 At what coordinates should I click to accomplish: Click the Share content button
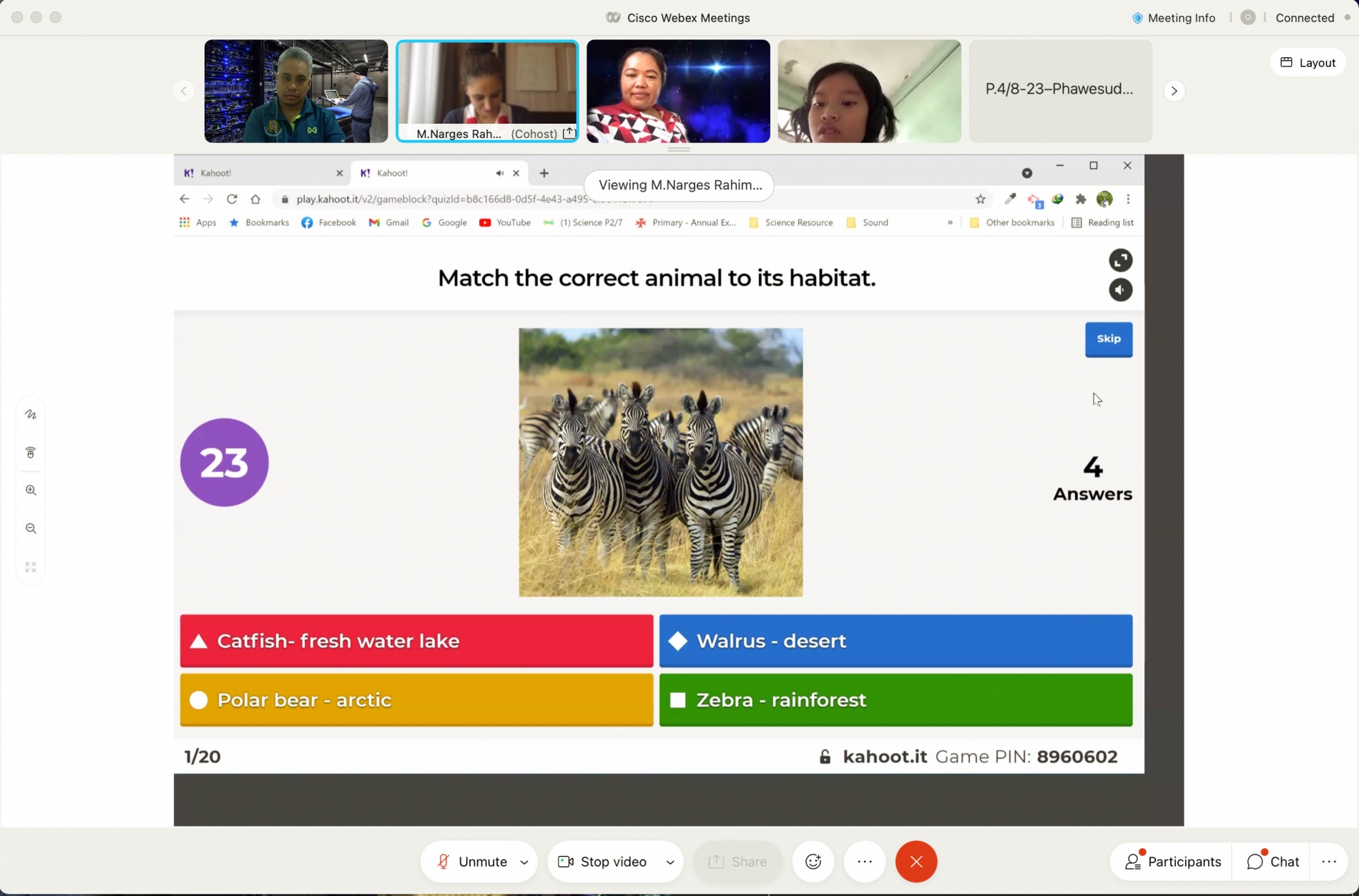click(737, 862)
